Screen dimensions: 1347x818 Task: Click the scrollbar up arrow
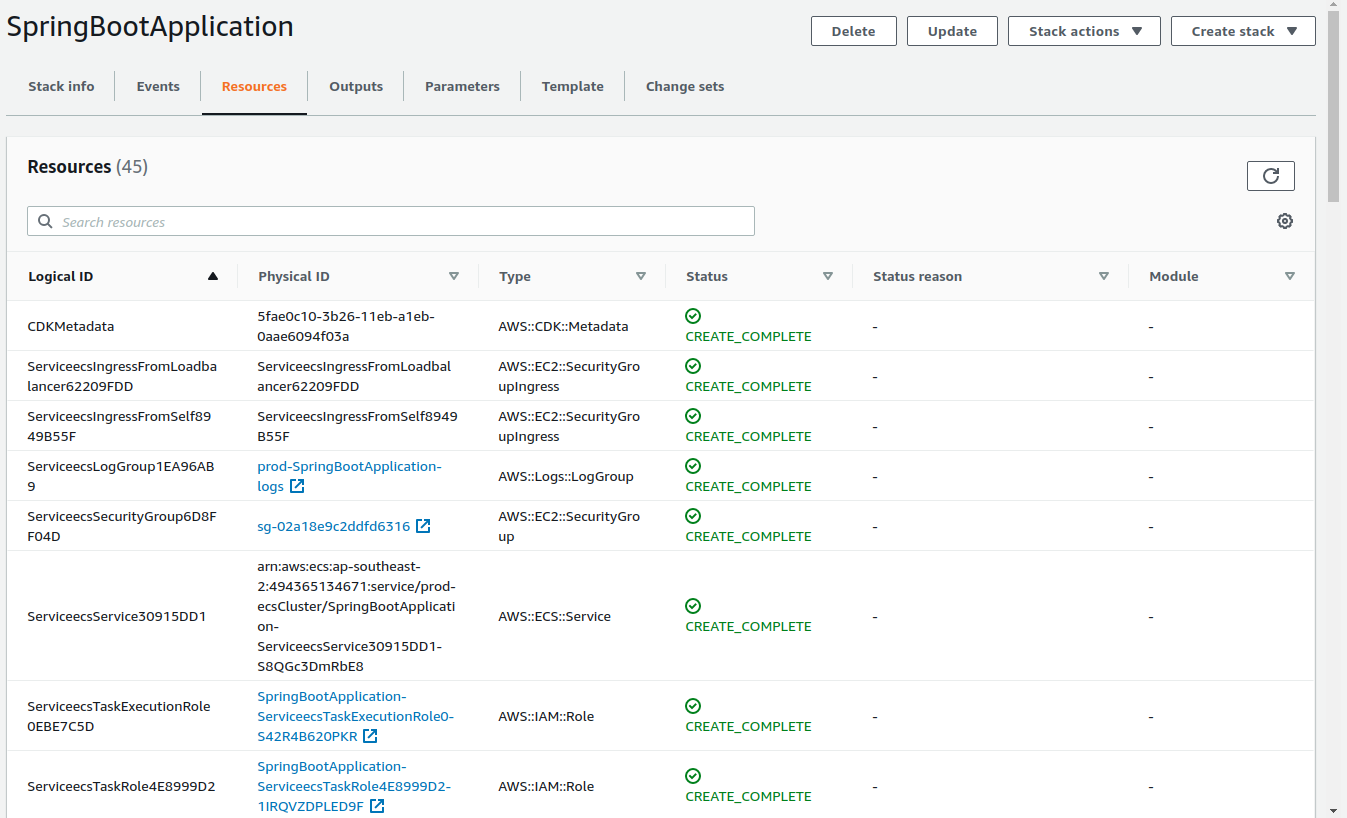pyautogui.click(x=1334, y=6)
